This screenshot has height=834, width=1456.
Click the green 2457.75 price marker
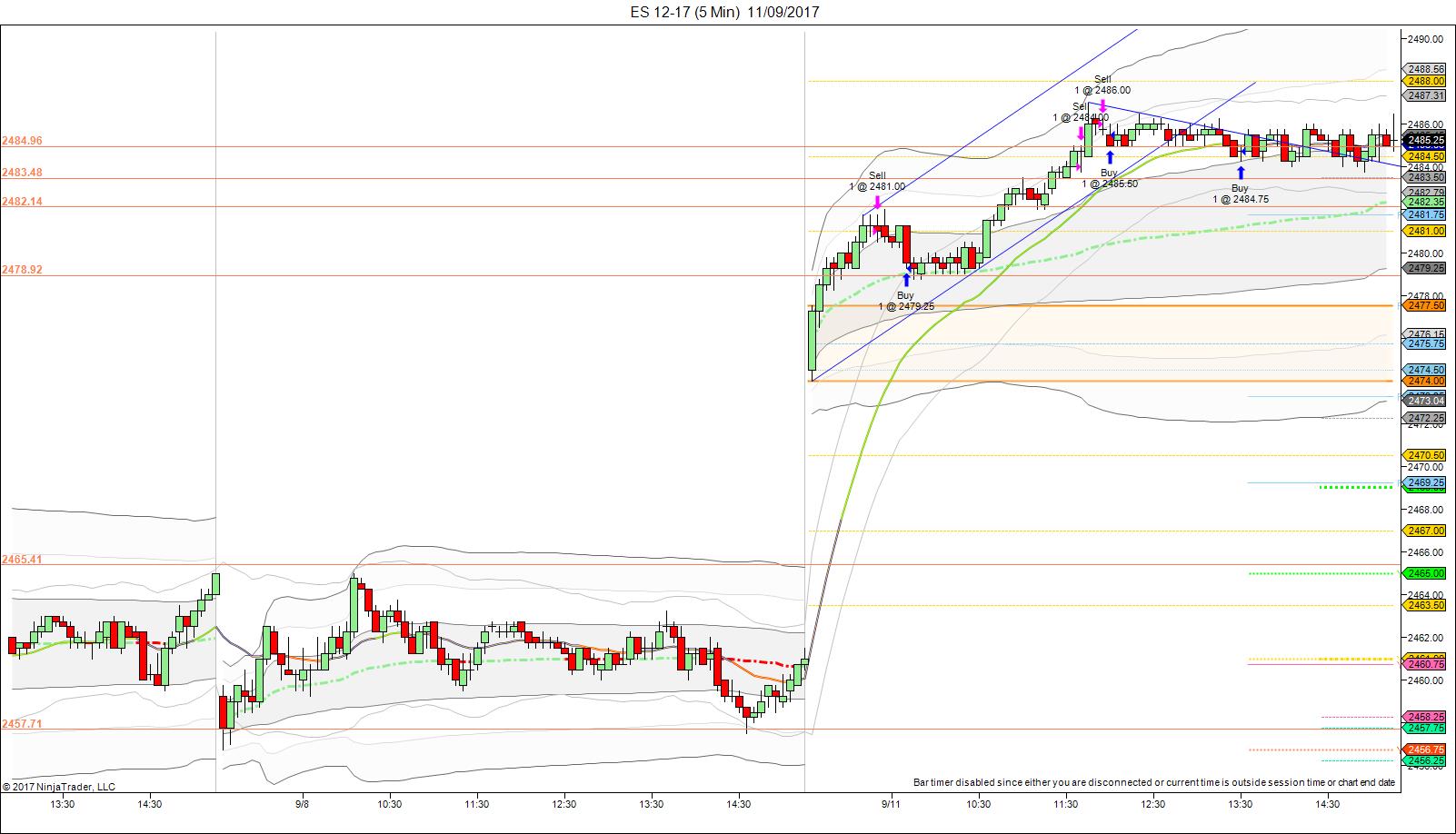click(x=1425, y=728)
